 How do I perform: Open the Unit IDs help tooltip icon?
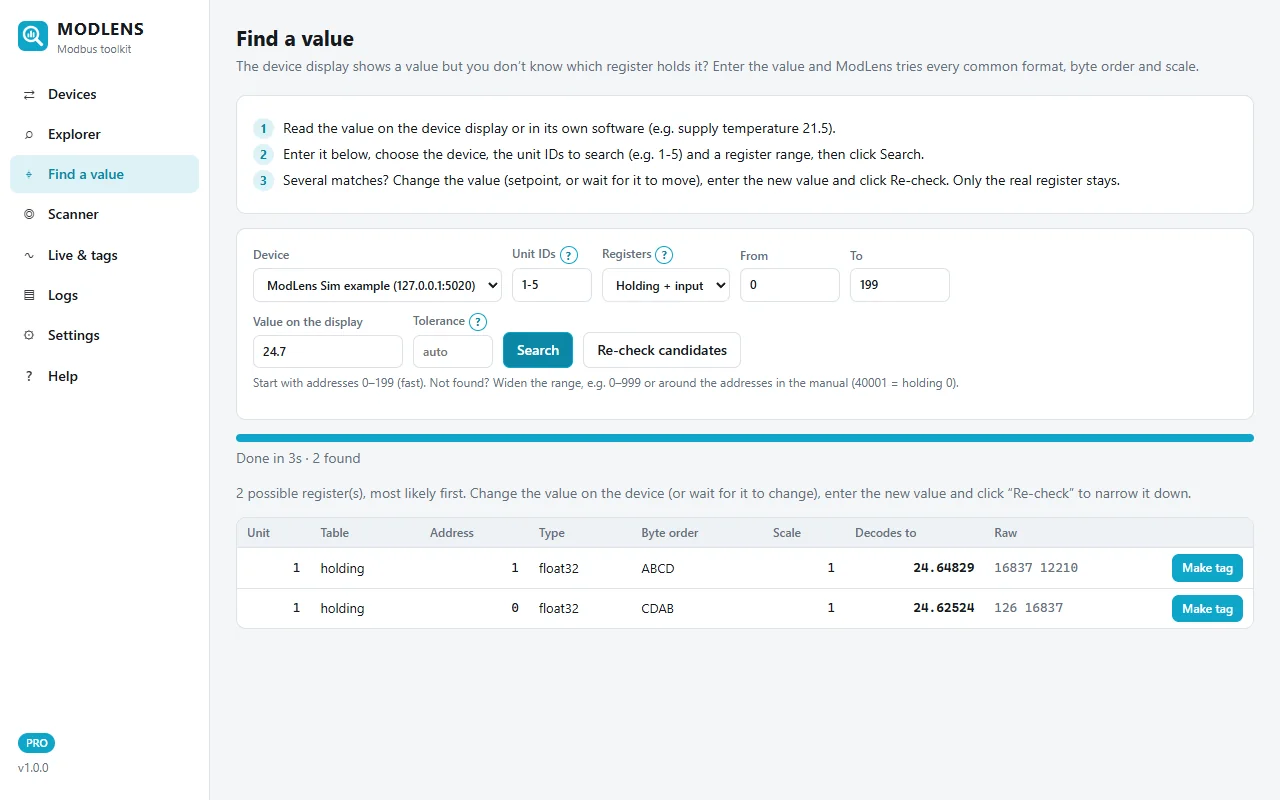pyautogui.click(x=569, y=255)
